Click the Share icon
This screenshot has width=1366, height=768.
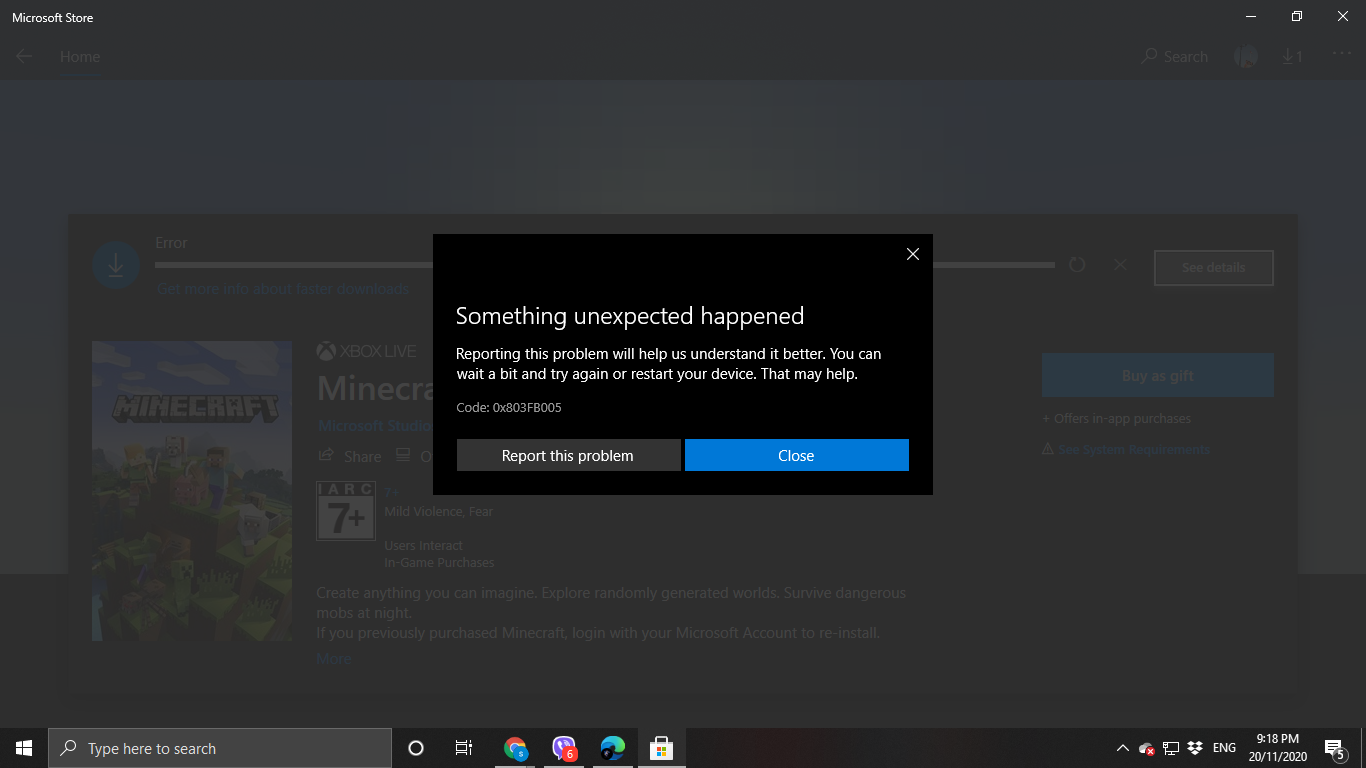pos(326,455)
